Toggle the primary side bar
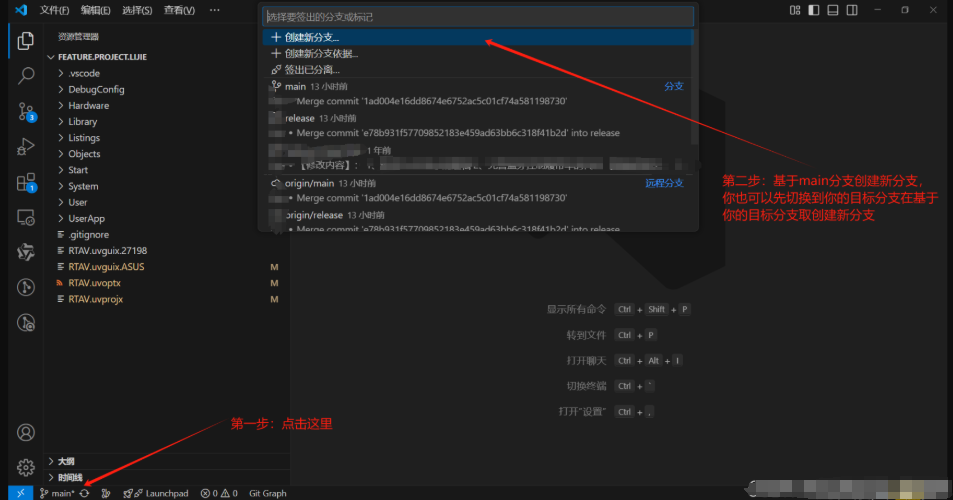The image size is (953, 500). pyautogui.click(x=814, y=10)
